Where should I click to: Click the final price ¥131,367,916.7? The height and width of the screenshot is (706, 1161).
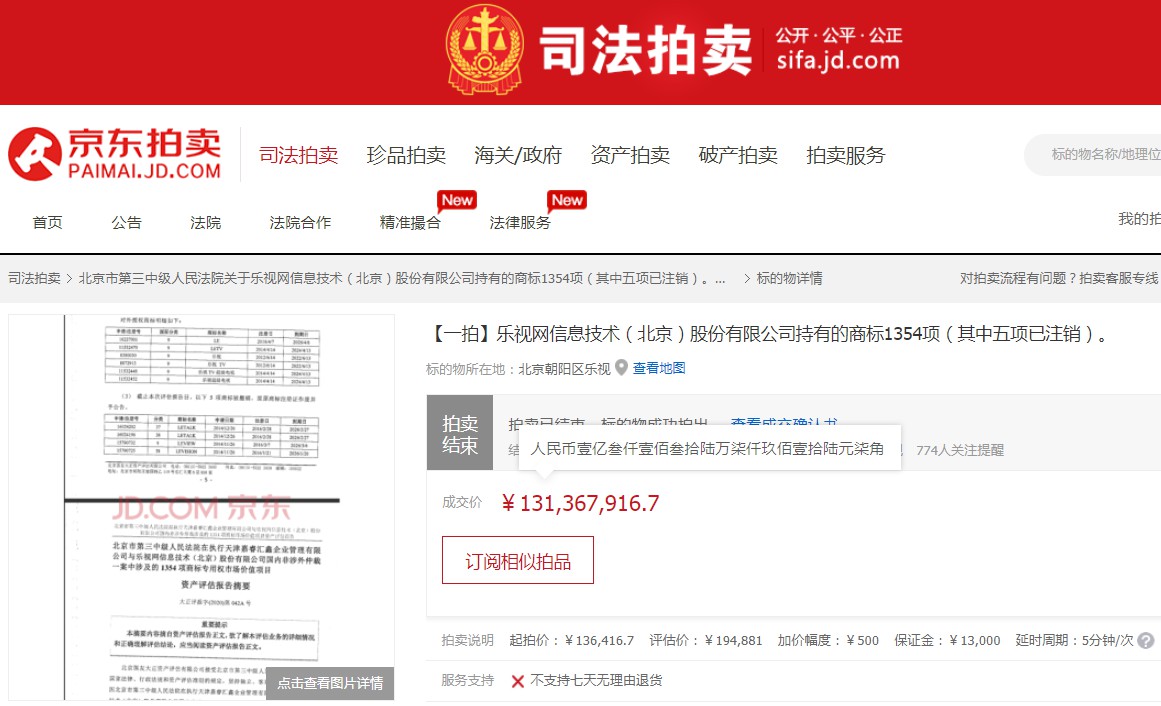pos(580,504)
